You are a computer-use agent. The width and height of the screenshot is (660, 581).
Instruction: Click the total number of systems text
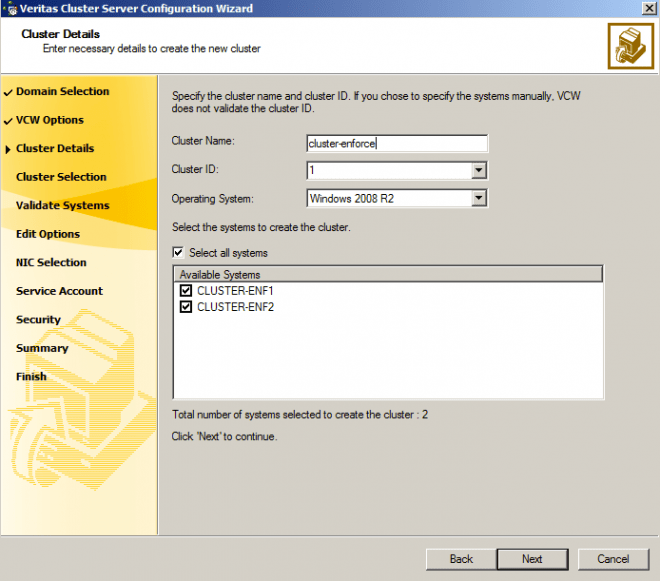pyautogui.click(x=300, y=415)
